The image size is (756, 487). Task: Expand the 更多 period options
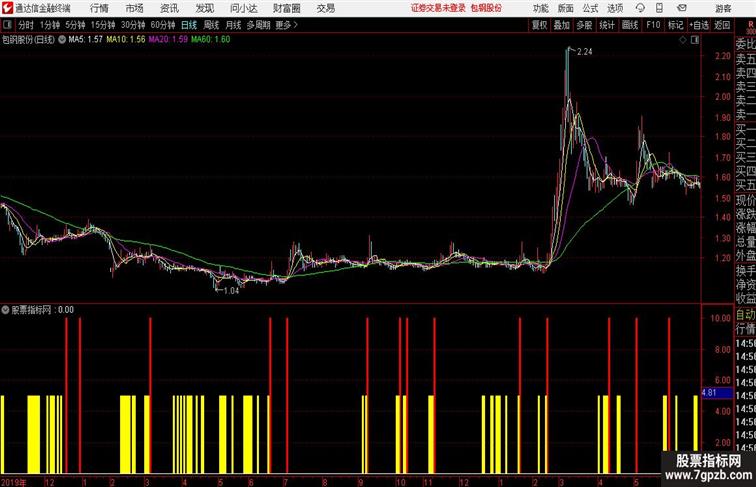coord(286,25)
